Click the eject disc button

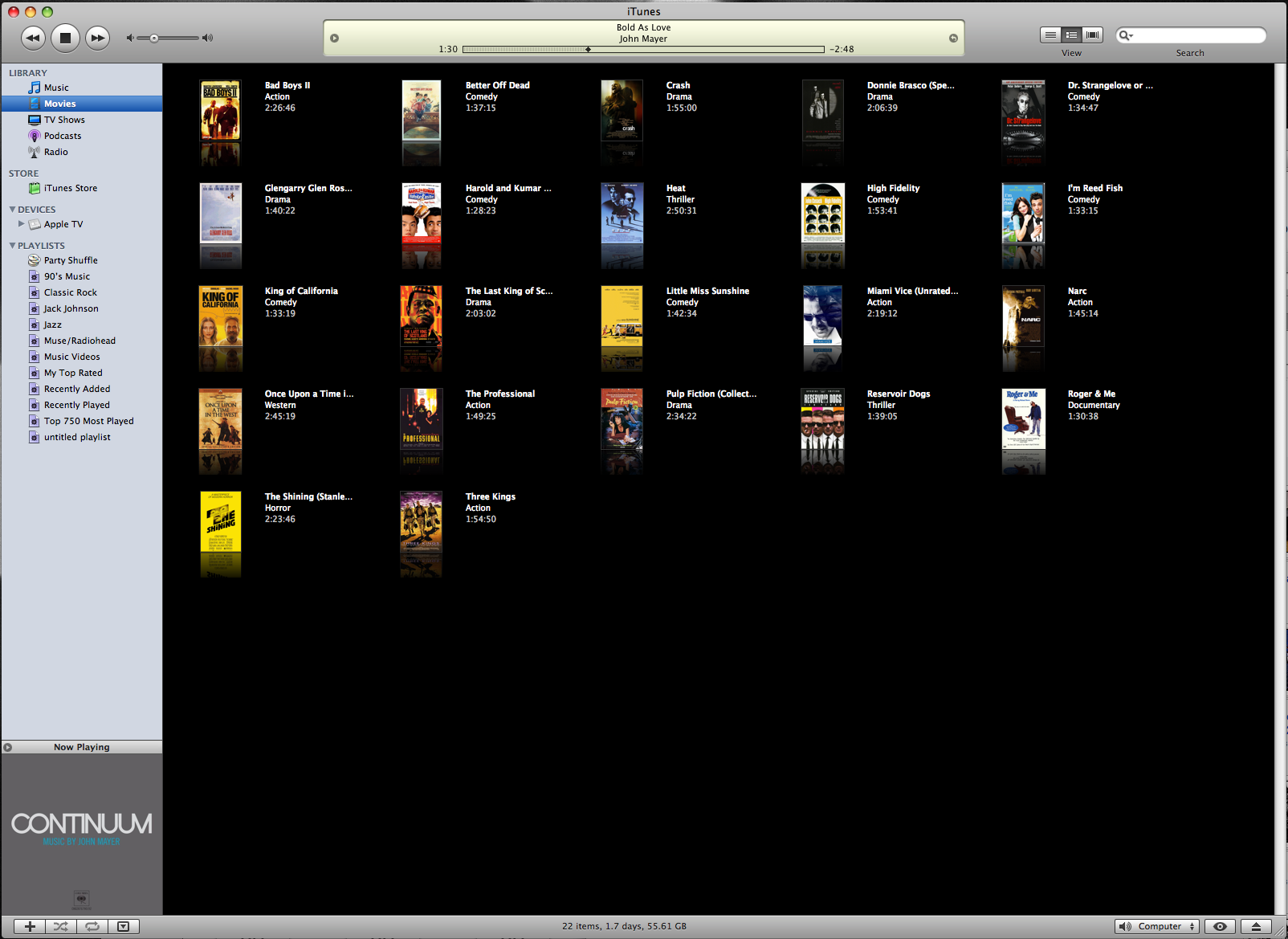[x=1256, y=926]
